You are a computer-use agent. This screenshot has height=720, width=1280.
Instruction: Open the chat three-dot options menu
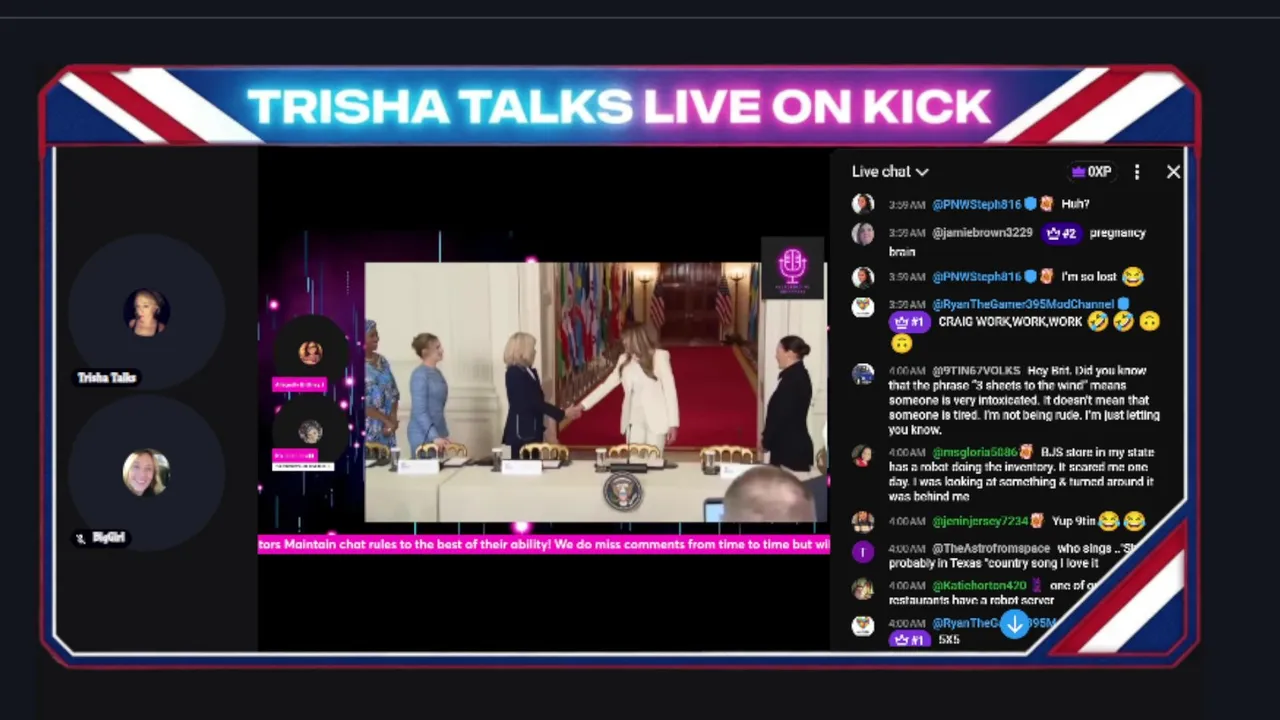click(x=1137, y=172)
